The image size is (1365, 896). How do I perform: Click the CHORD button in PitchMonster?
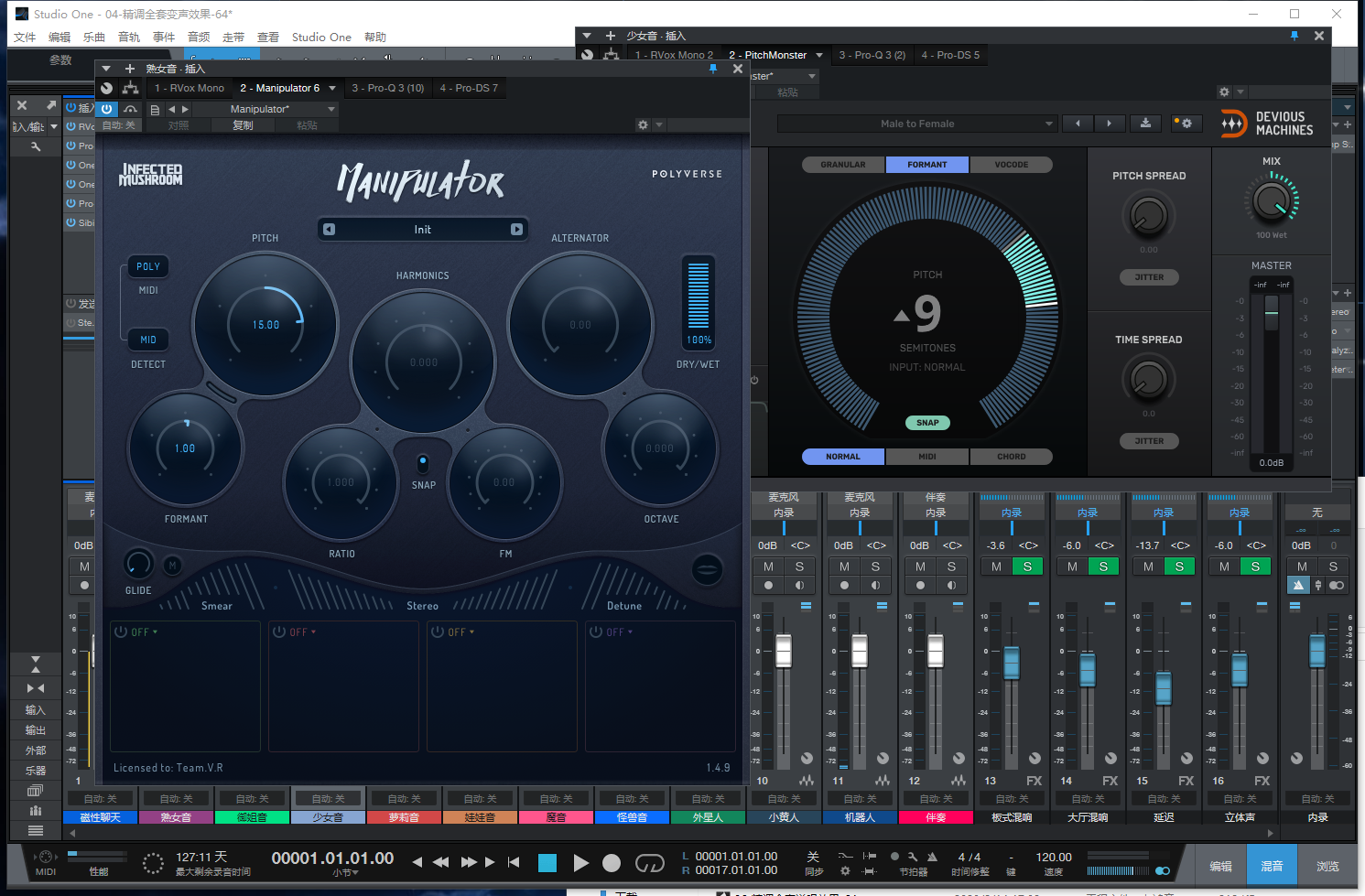coord(1011,457)
